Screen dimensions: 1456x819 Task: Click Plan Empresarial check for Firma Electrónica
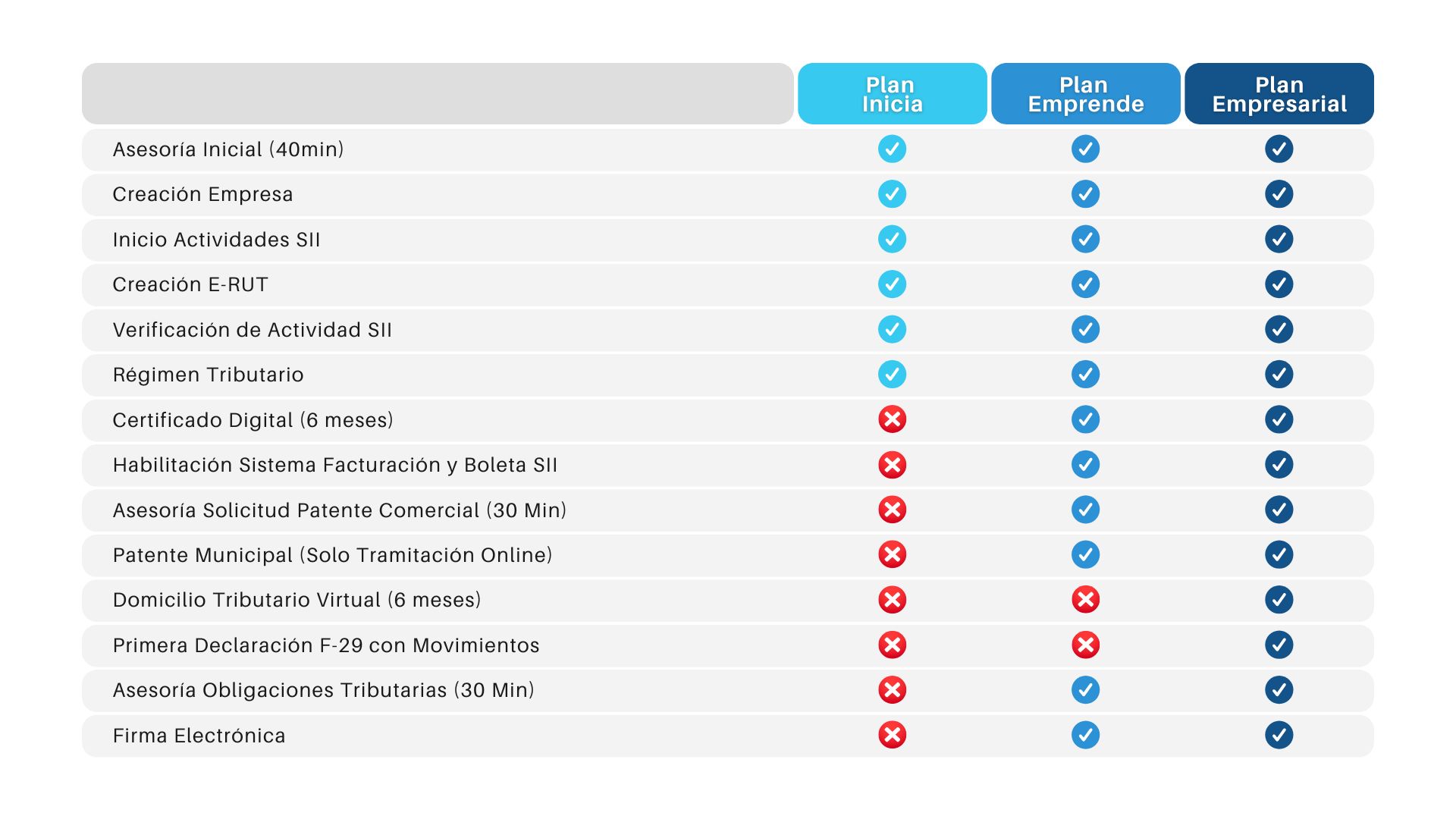click(x=1279, y=735)
